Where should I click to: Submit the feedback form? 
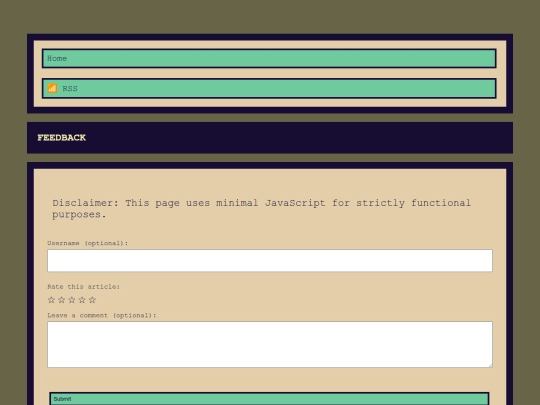coord(269,399)
